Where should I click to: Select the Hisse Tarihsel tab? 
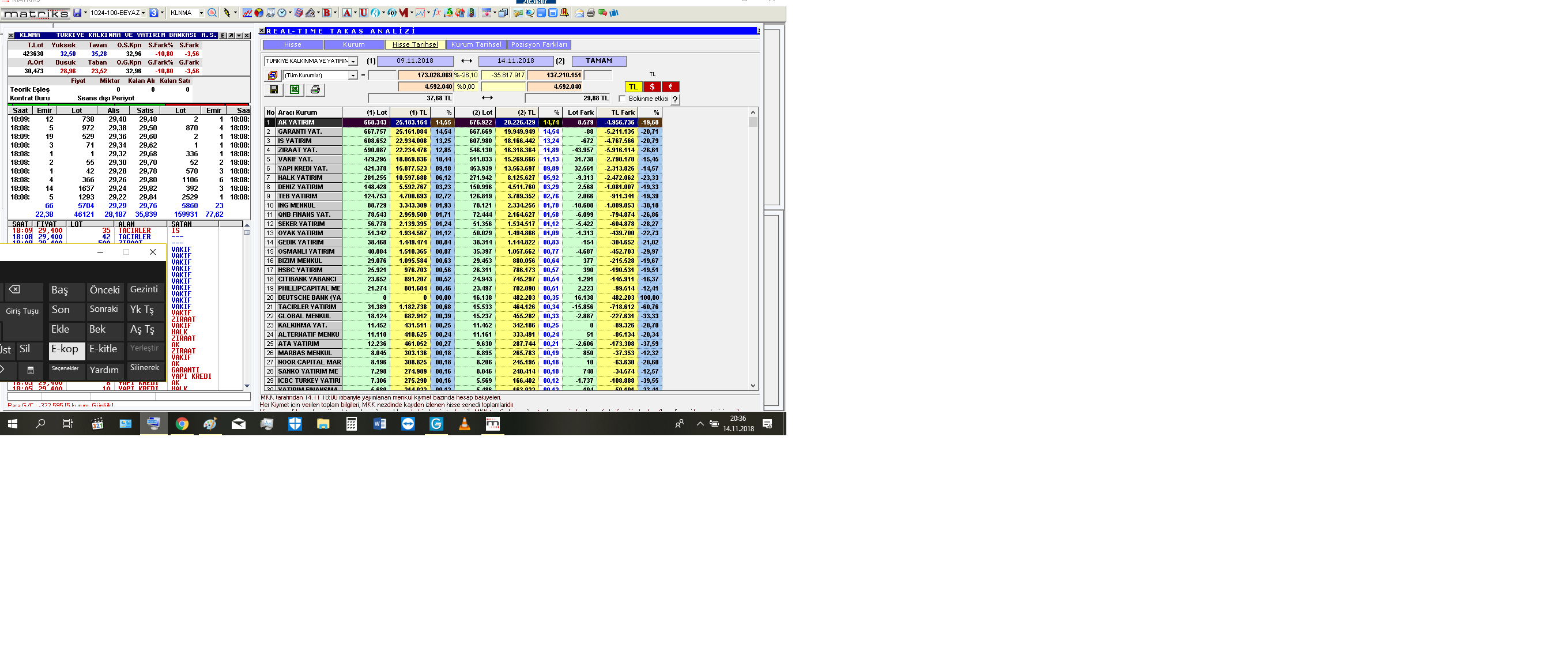click(414, 44)
